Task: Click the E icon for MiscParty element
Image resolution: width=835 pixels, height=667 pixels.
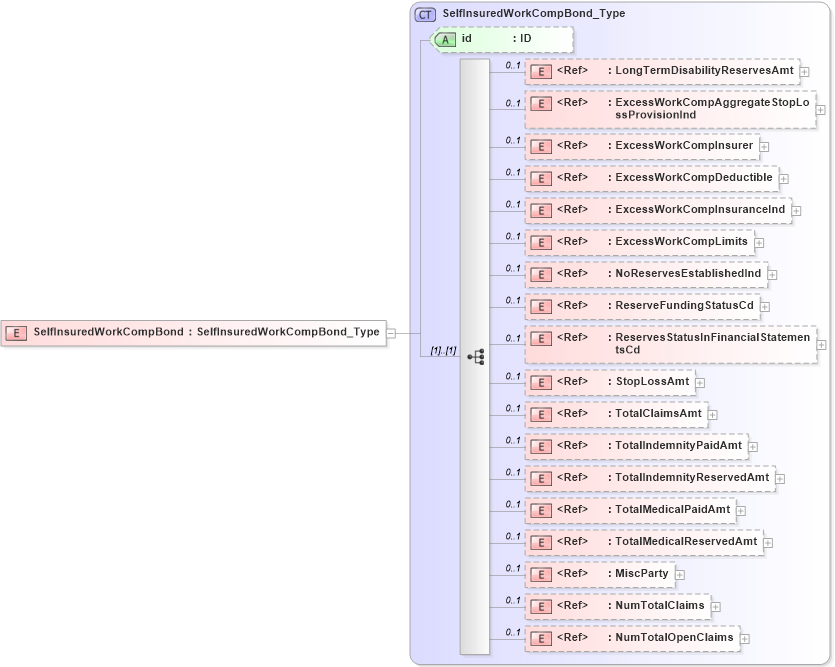Action: [x=541, y=573]
